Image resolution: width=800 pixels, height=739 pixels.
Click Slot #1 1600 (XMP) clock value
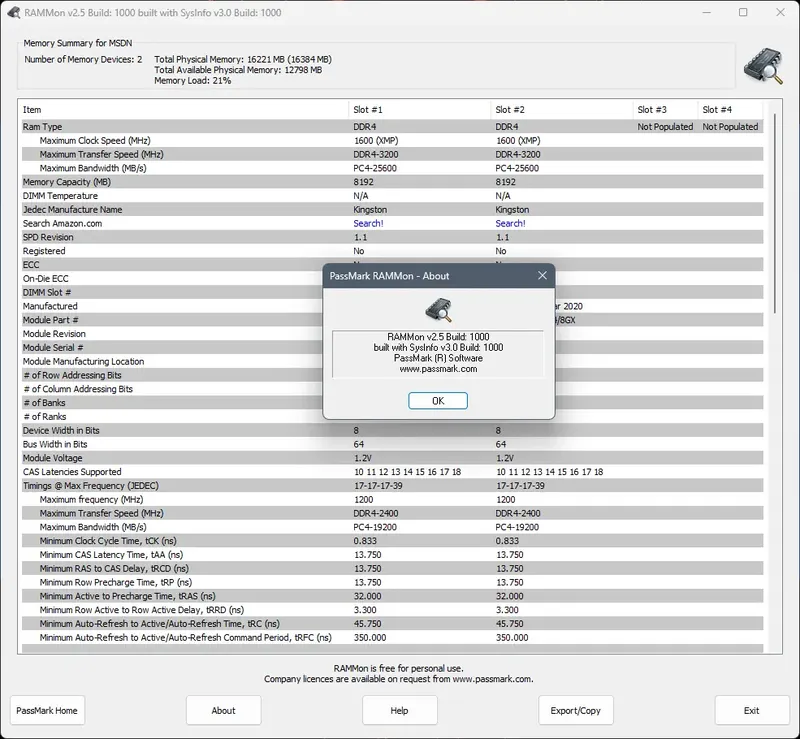[x=376, y=140]
